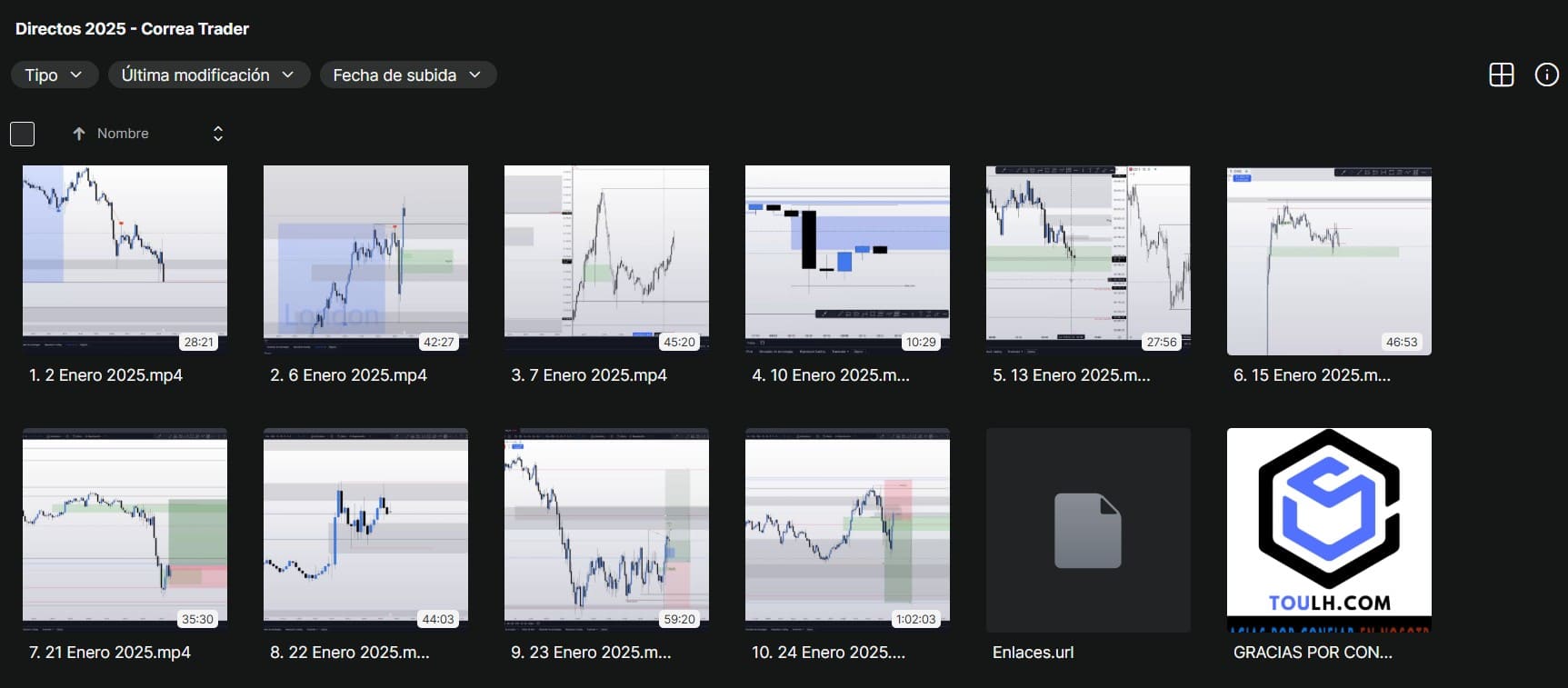The image size is (1568, 688).
Task: Sort by the Nombre column header
Action: 123,134
